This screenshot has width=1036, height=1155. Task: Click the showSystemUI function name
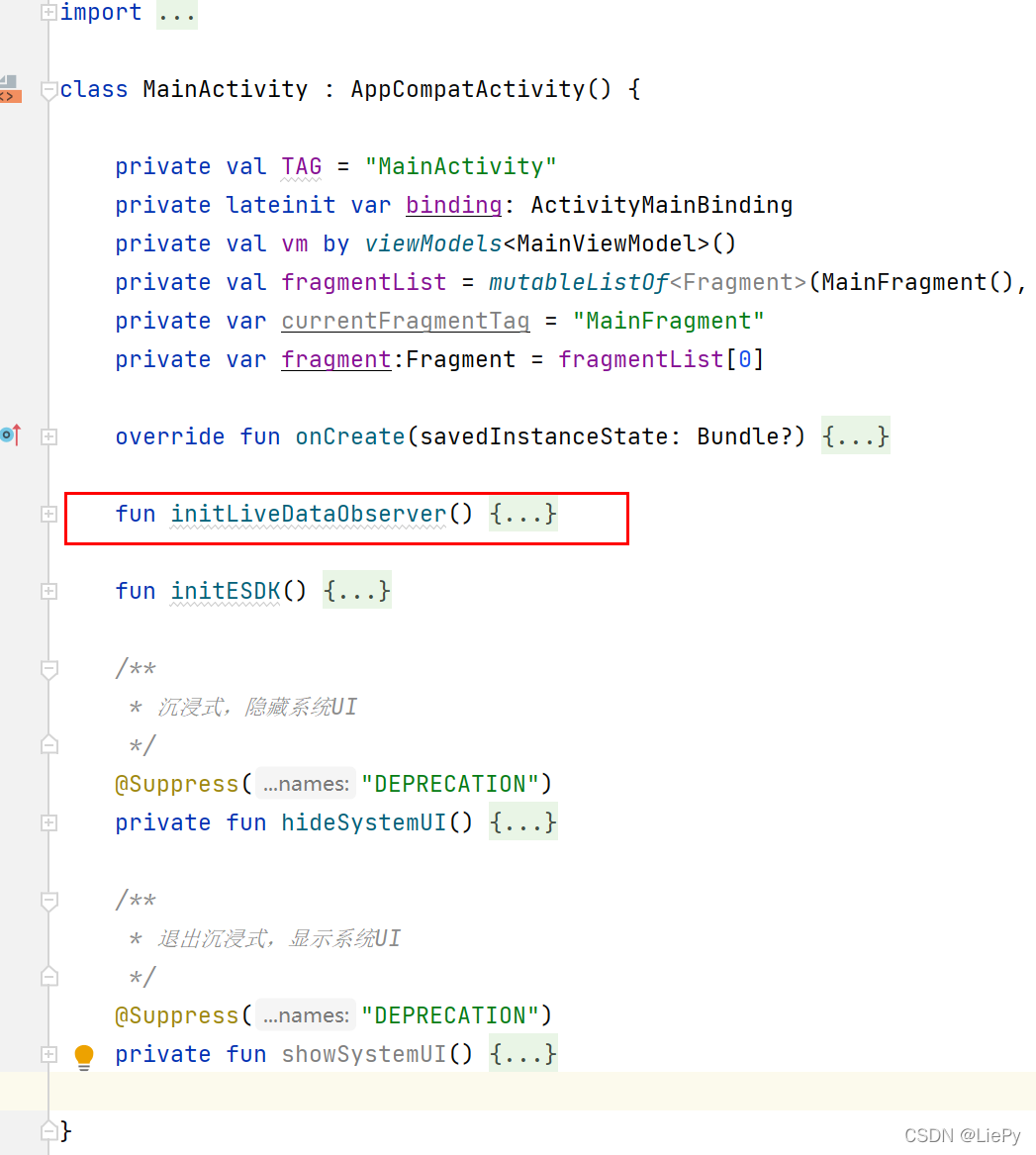coord(364,1053)
